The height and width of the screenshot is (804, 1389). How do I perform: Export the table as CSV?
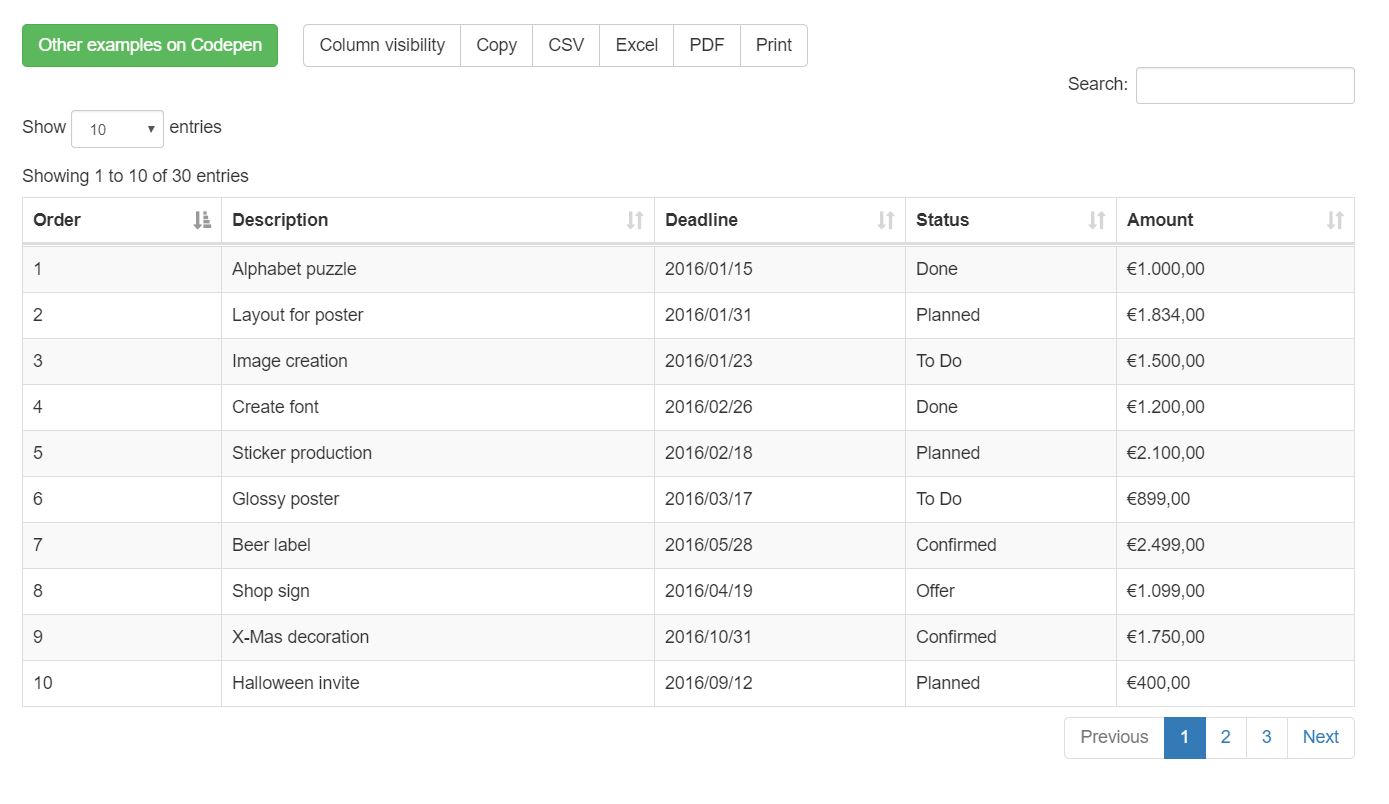pos(566,45)
